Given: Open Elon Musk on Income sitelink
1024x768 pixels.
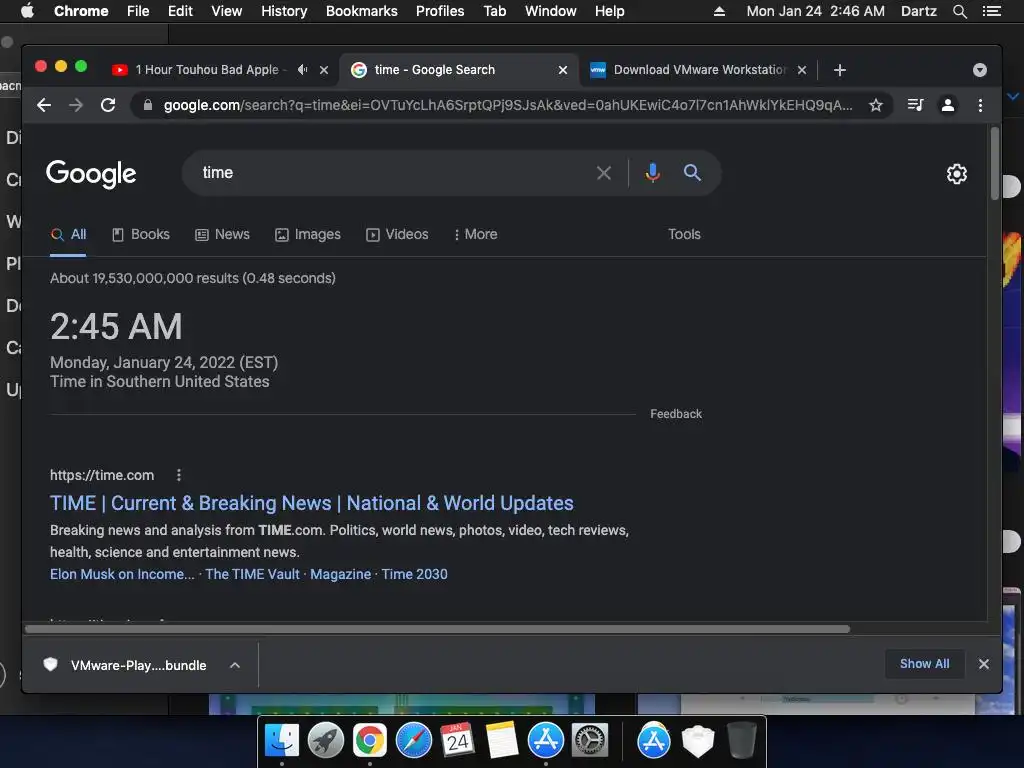Looking at the screenshot, I should tap(122, 574).
